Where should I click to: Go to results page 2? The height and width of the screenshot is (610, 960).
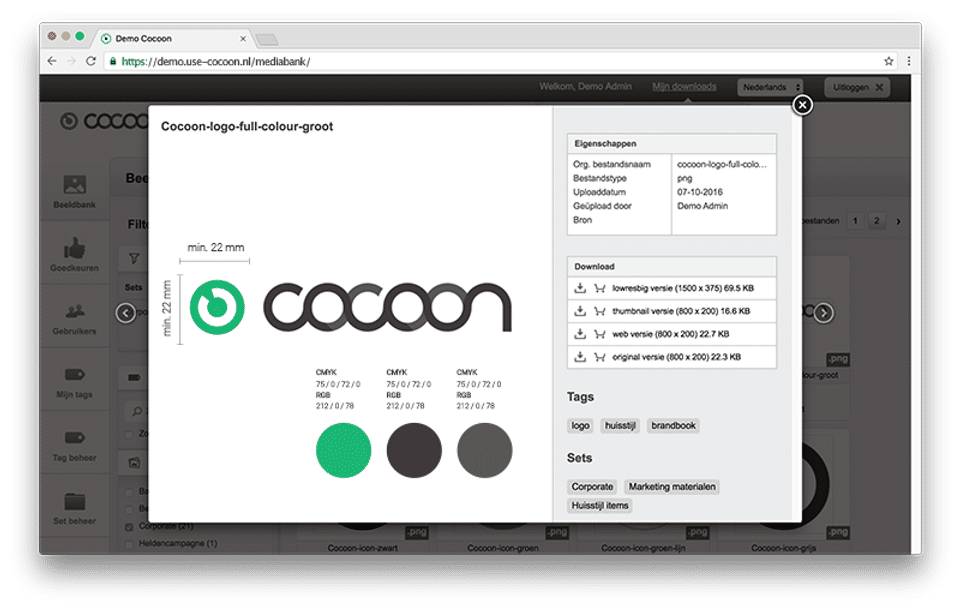877,221
